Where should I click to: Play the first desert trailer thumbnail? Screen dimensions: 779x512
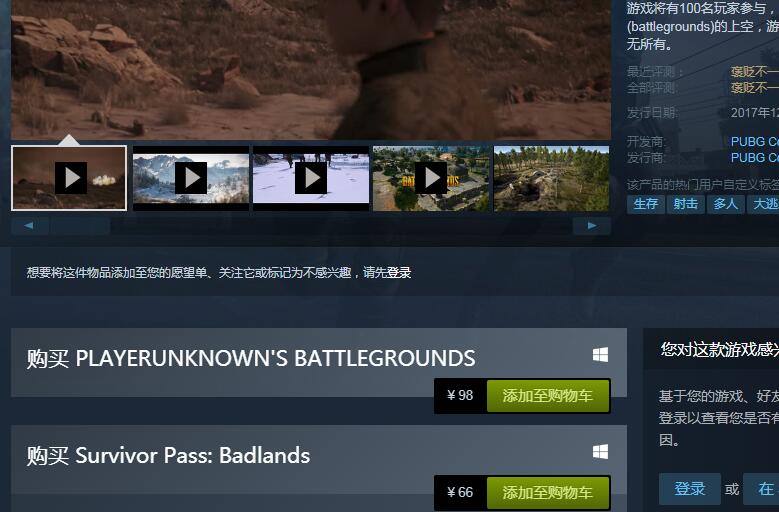[69, 178]
